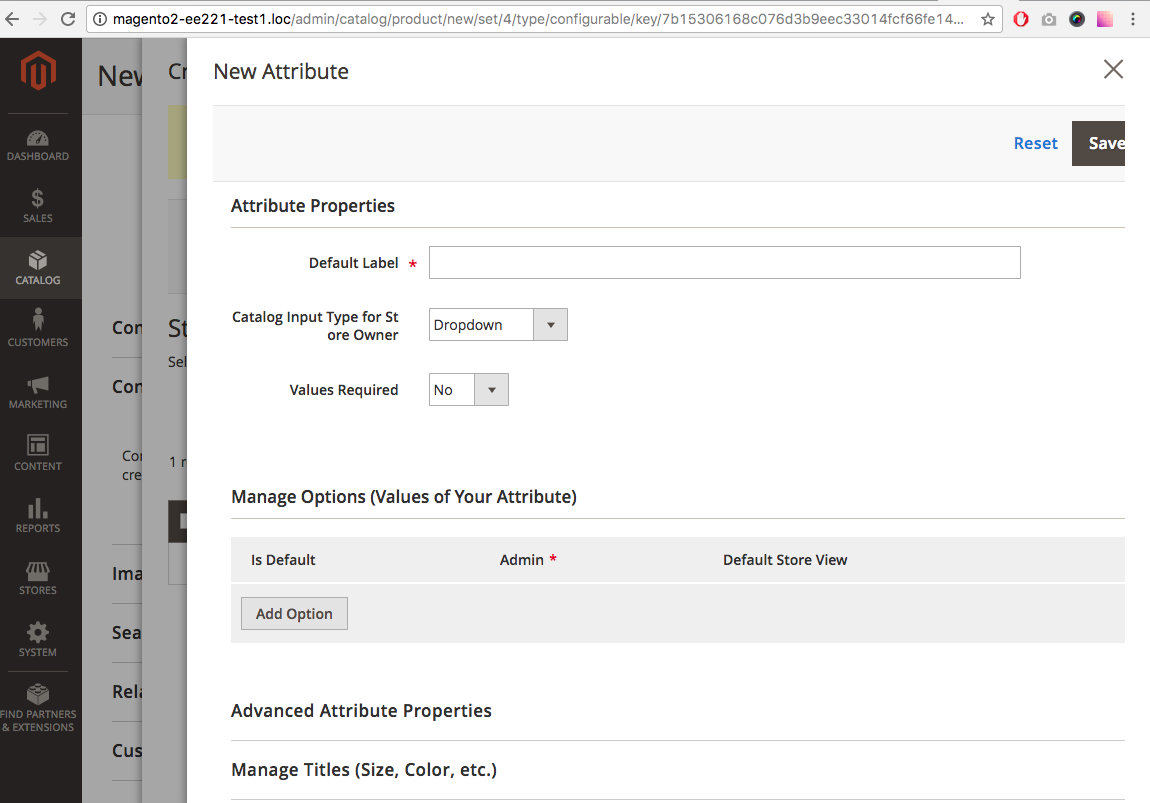1150x803 pixels.
Task: Bookmark this page with the star
Action: (x=988, y=19)
